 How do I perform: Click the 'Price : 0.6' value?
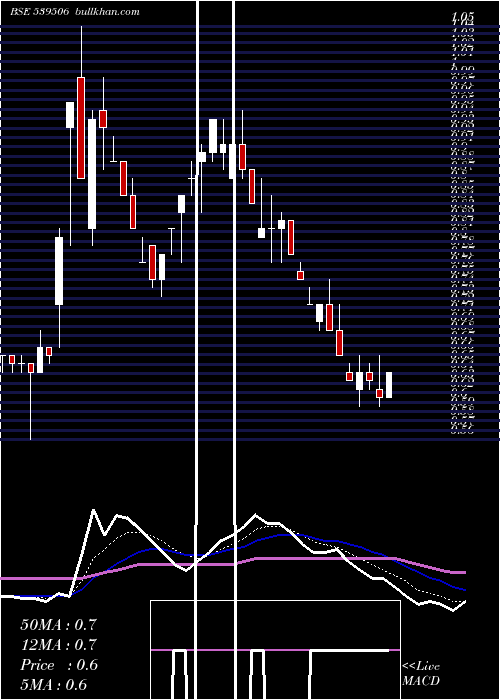[59, 665]
